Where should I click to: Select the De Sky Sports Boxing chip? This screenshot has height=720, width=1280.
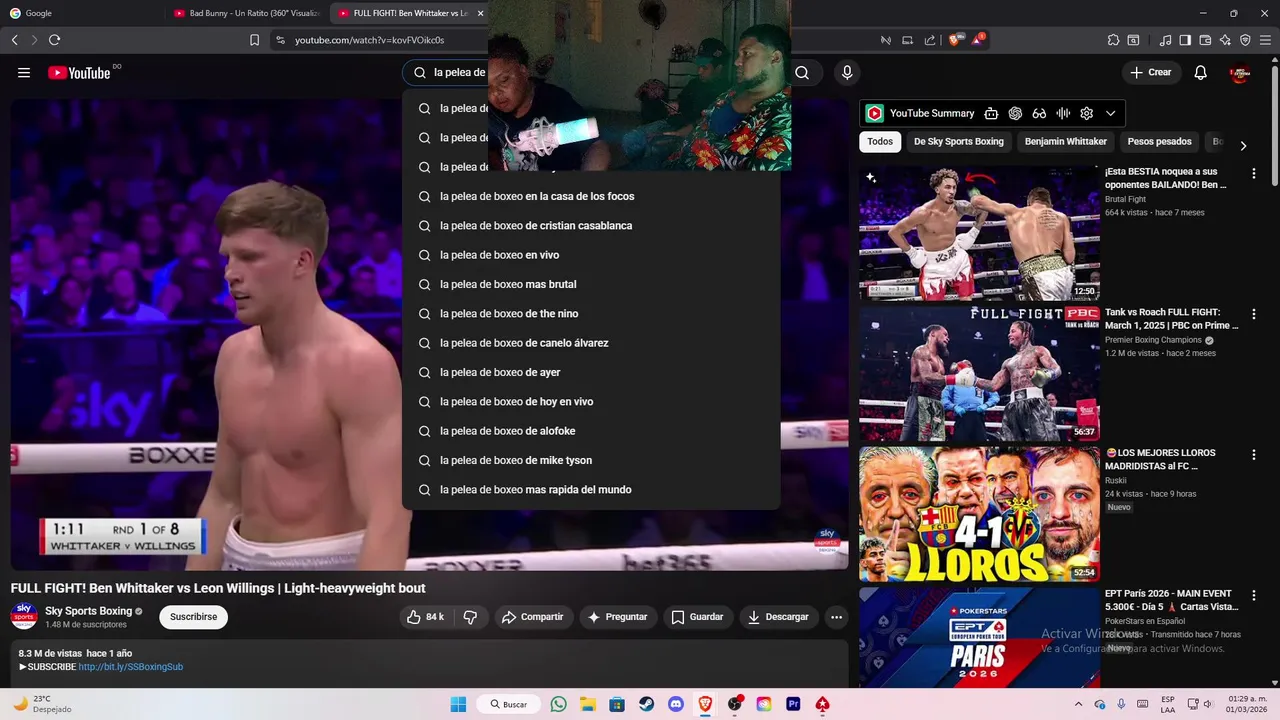coord(958,142)
